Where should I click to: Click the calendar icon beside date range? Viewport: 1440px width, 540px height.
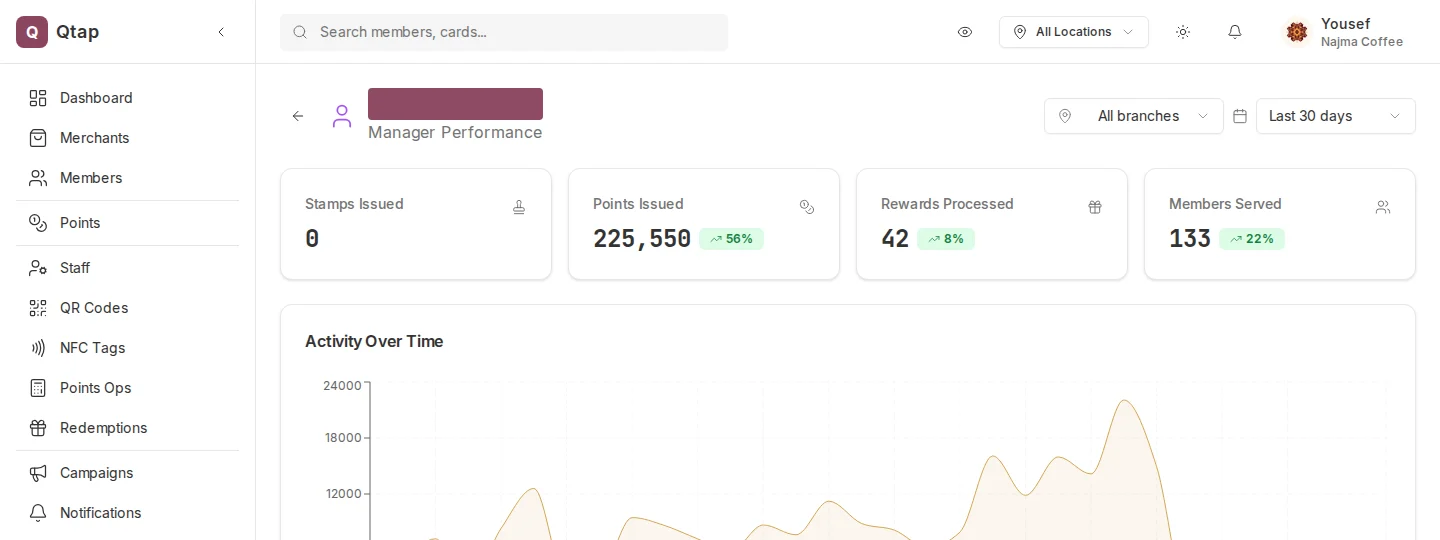coord(1240,116)
